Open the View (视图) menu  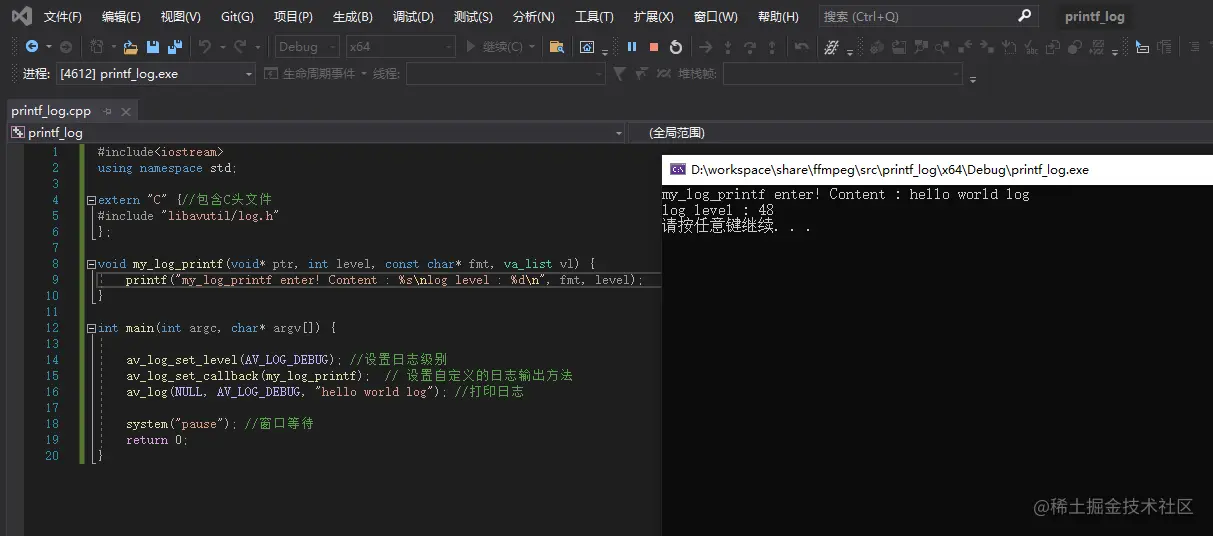click(x=180, y=16)
